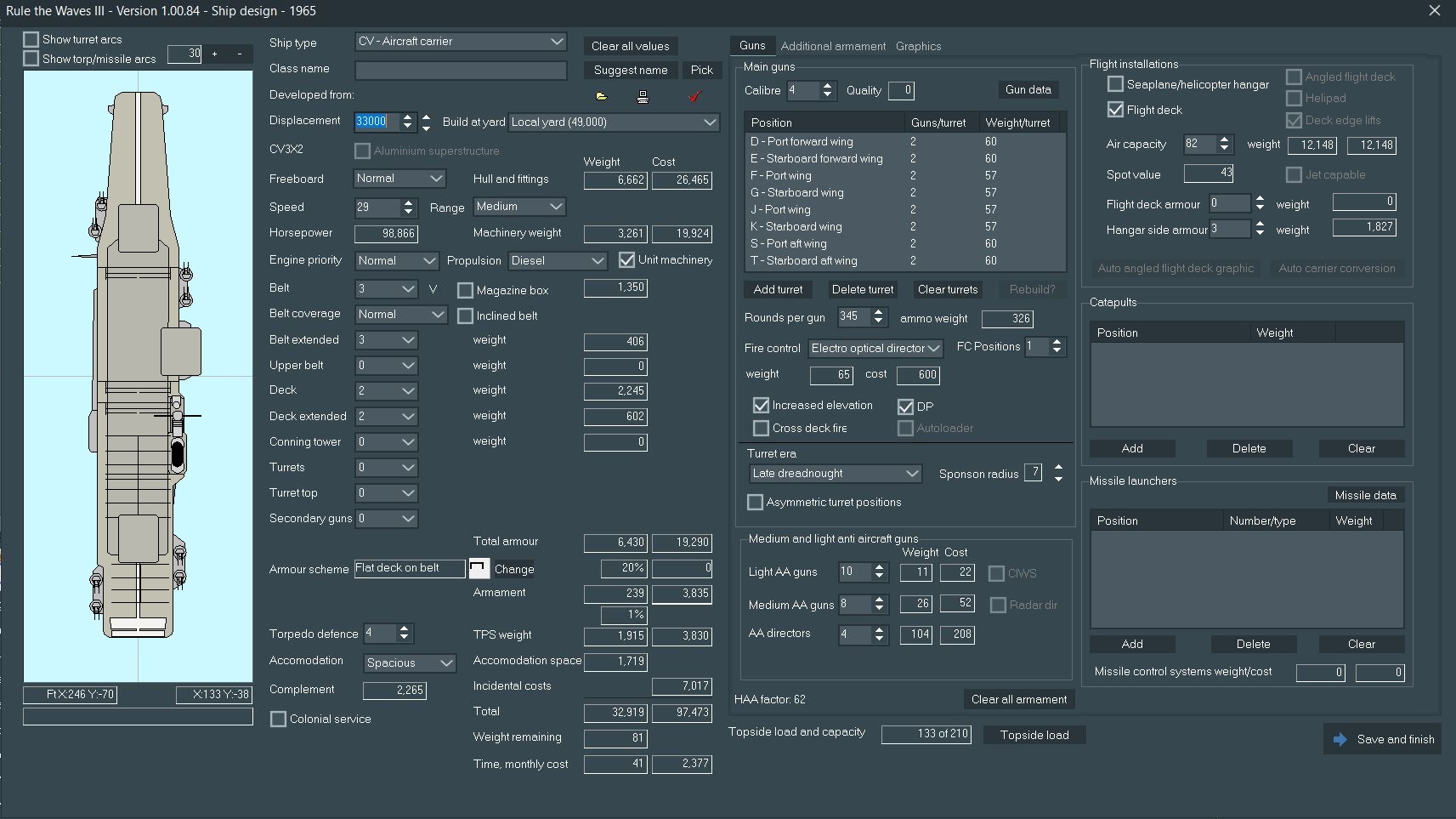Screen dimensions: 1456x819
Task: Increase FC Positions stepper
Action: (1057, 342)
